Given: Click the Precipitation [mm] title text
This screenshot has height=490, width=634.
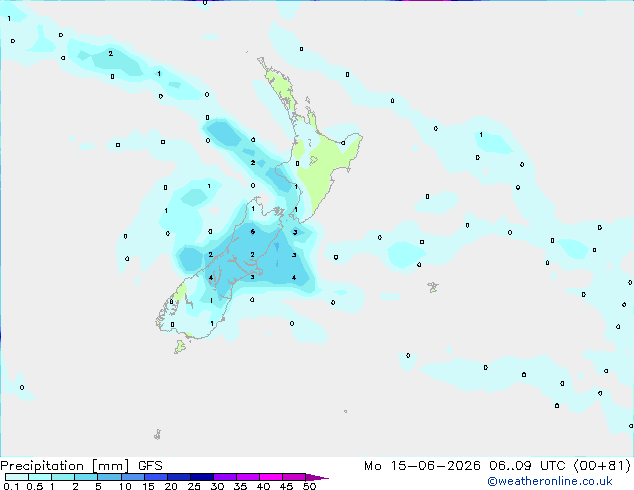Looking at the screenshot, I should 65,466.
